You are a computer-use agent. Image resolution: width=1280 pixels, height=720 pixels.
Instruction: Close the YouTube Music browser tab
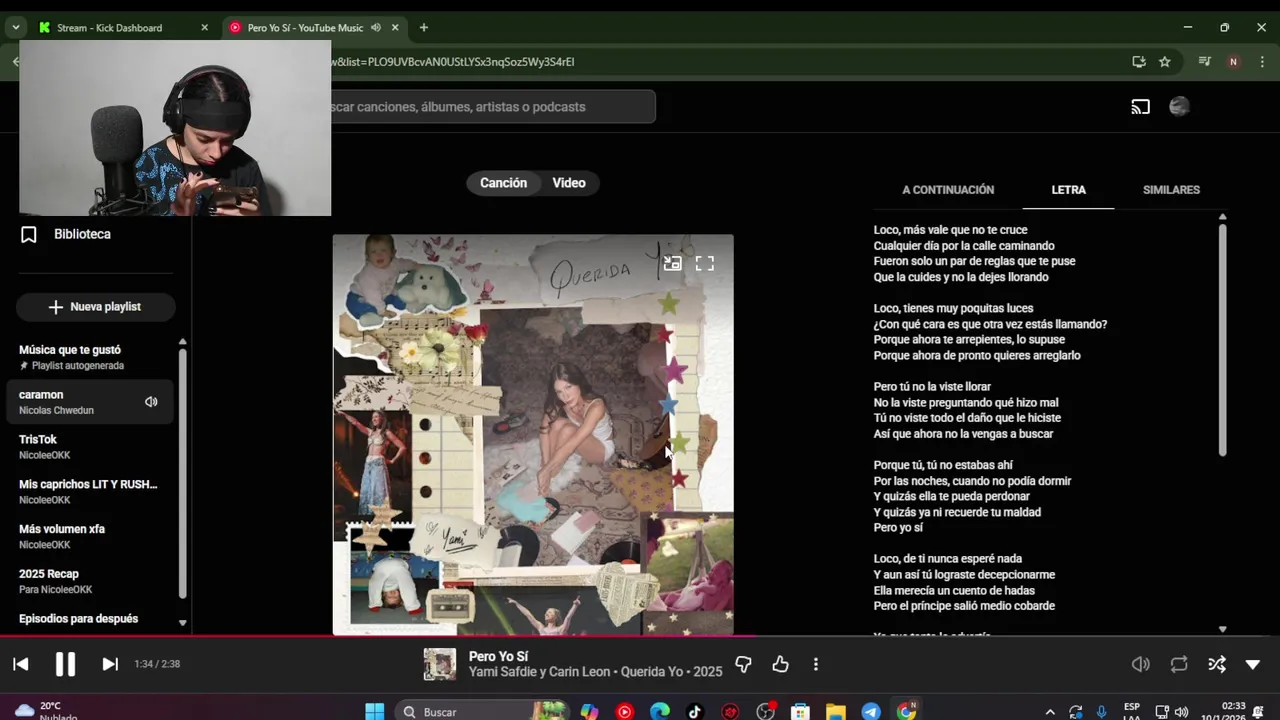click(394, 28)
